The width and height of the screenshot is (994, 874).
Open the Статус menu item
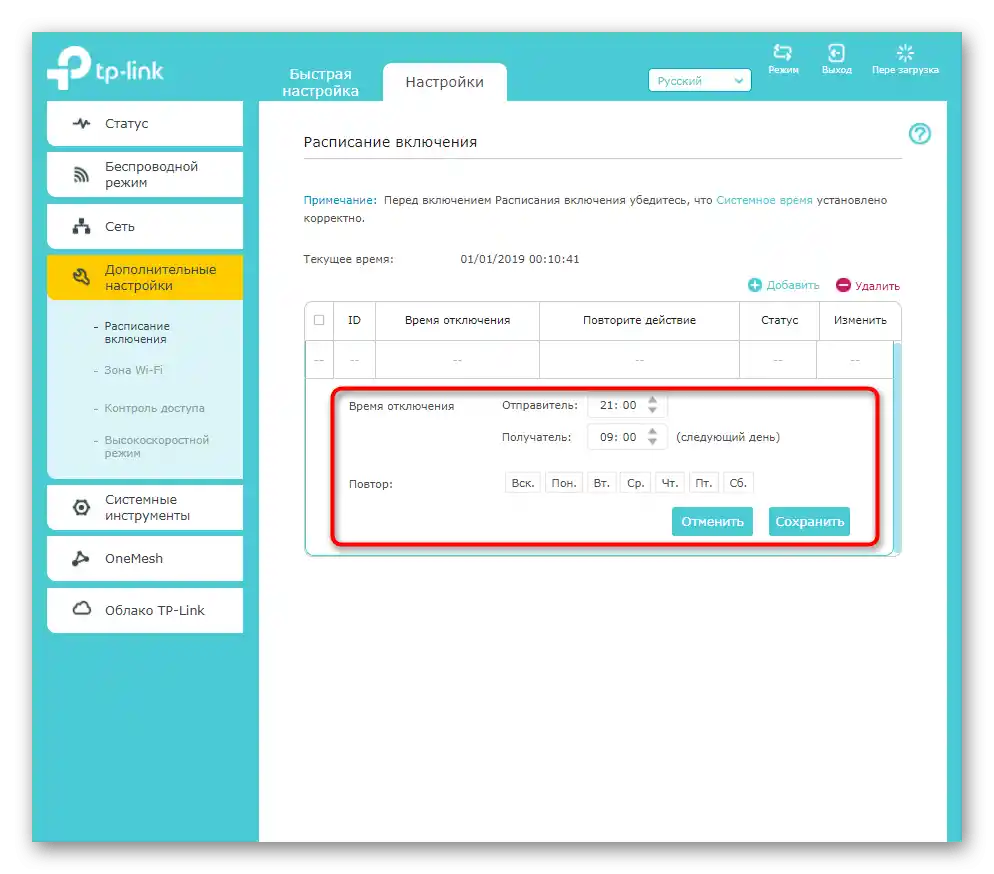[x=145, y=123]
